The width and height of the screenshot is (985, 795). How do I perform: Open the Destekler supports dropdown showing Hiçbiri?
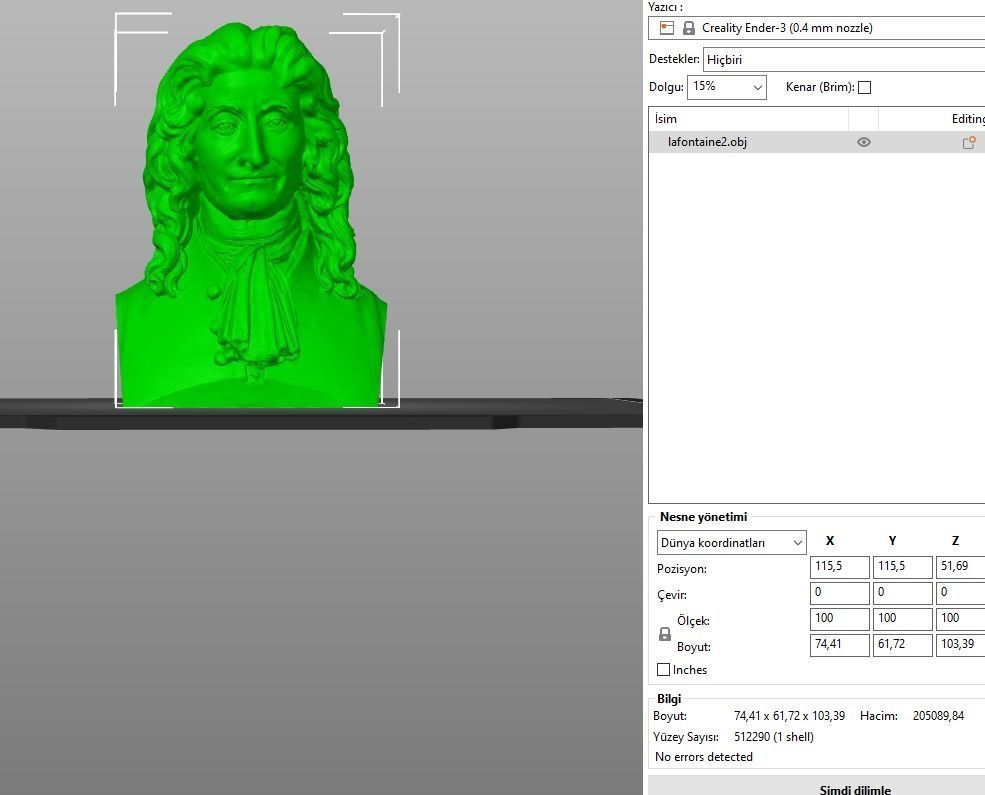(x=844, y=60)
